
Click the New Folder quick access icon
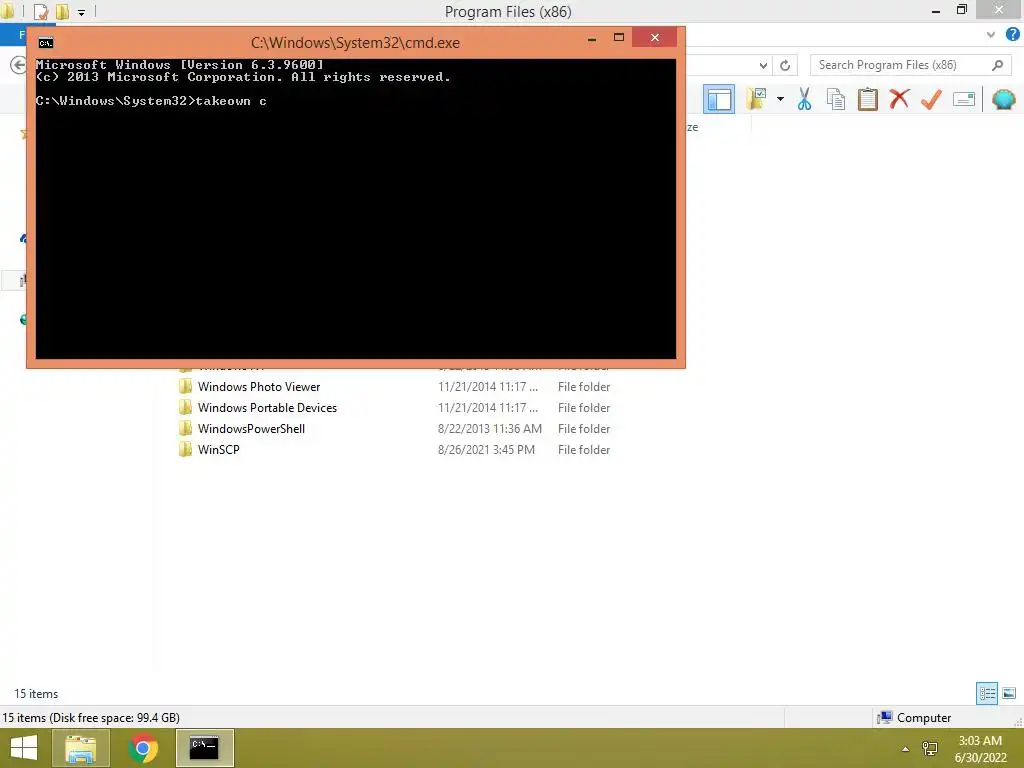tap(63, 12)
